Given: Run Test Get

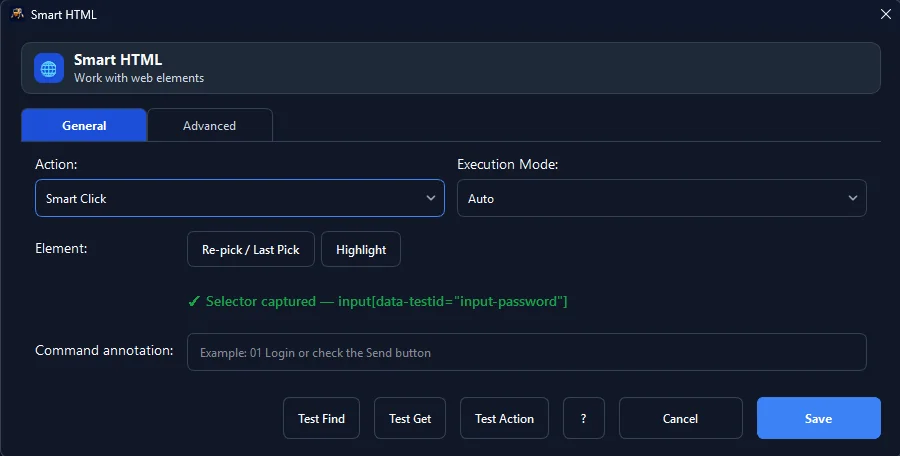Looking at the screenshot, I should (410, 418).
